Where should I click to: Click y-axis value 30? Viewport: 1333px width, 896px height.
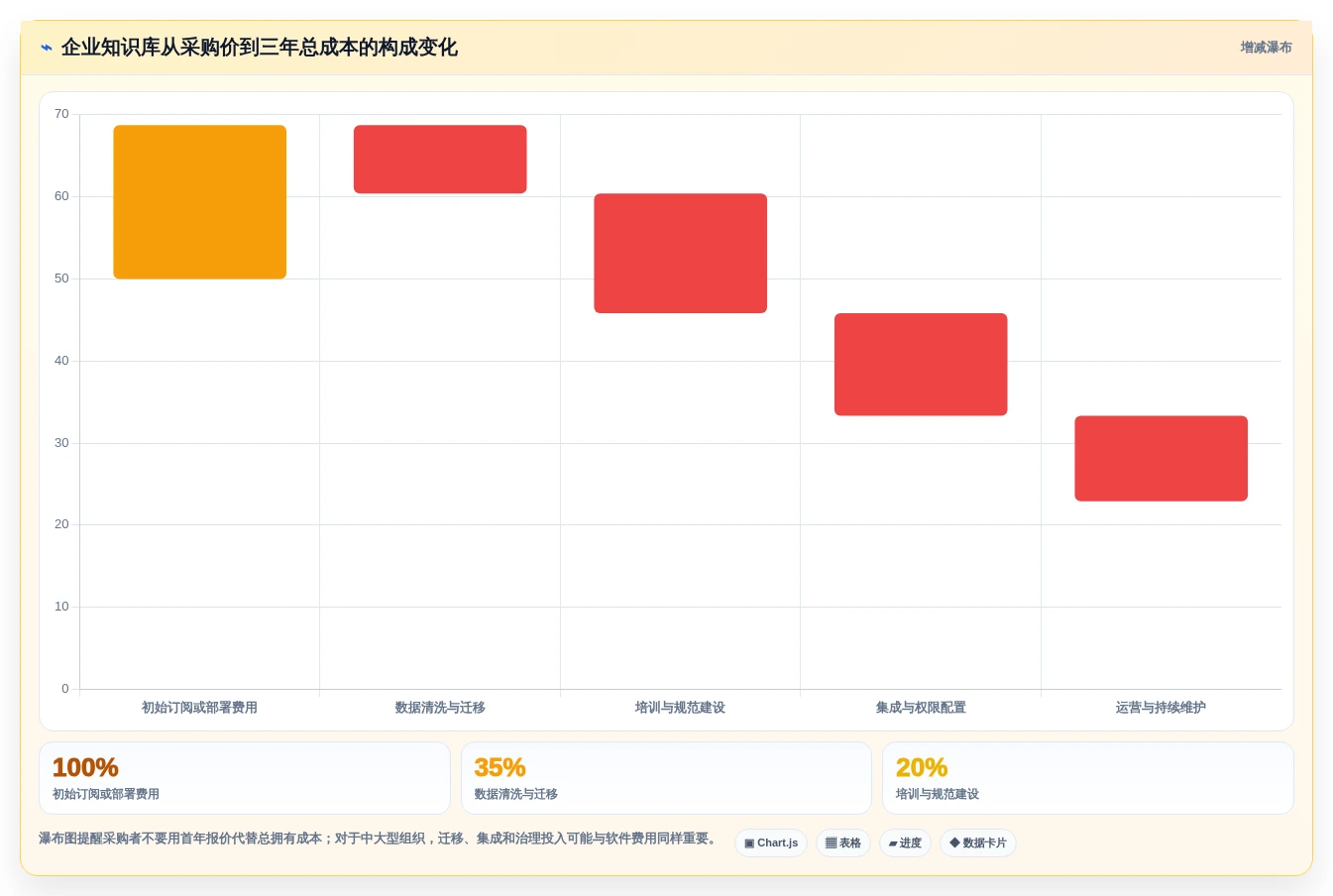[x=61, y=443]
